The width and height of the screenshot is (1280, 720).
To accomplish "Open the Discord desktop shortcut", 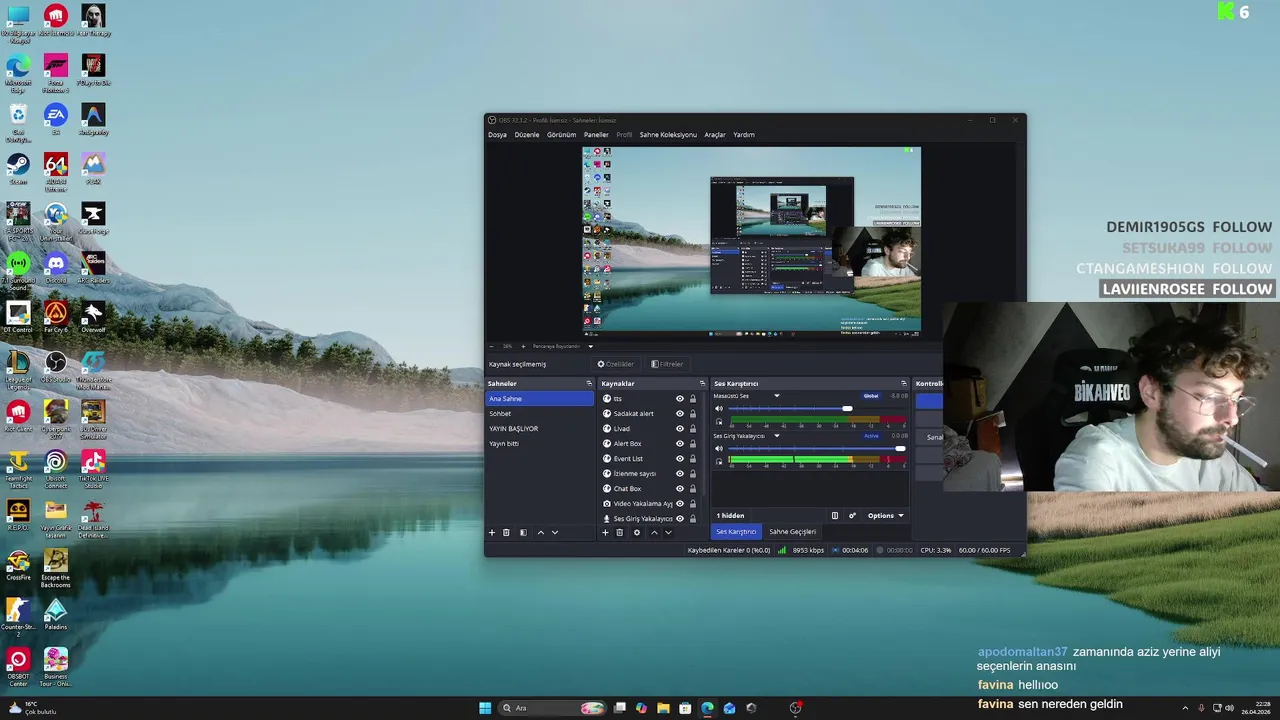I will 56,267.
